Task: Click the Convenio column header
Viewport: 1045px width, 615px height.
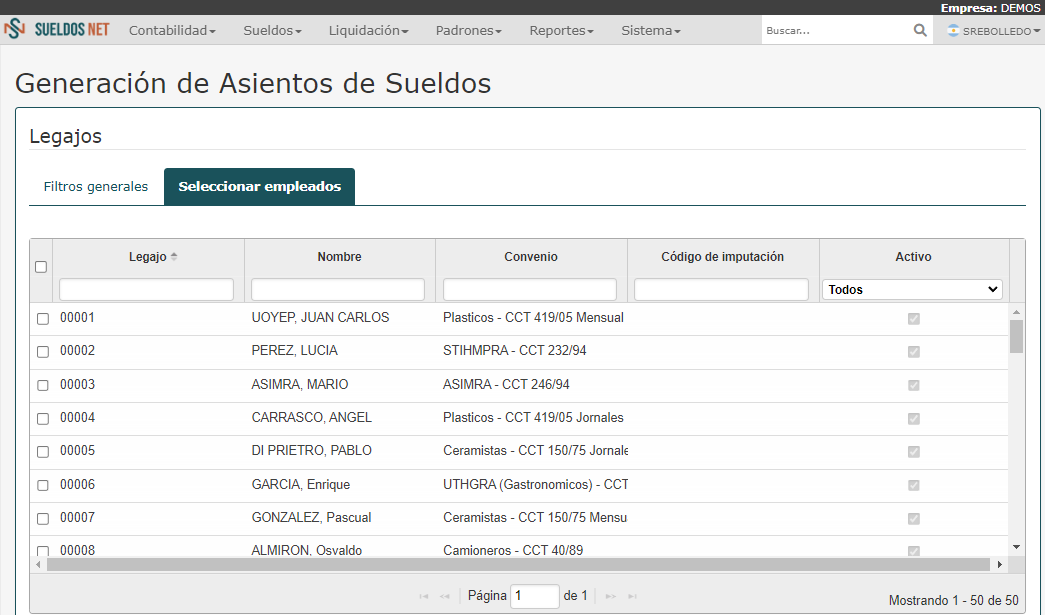Action: [x=530, y=257]
